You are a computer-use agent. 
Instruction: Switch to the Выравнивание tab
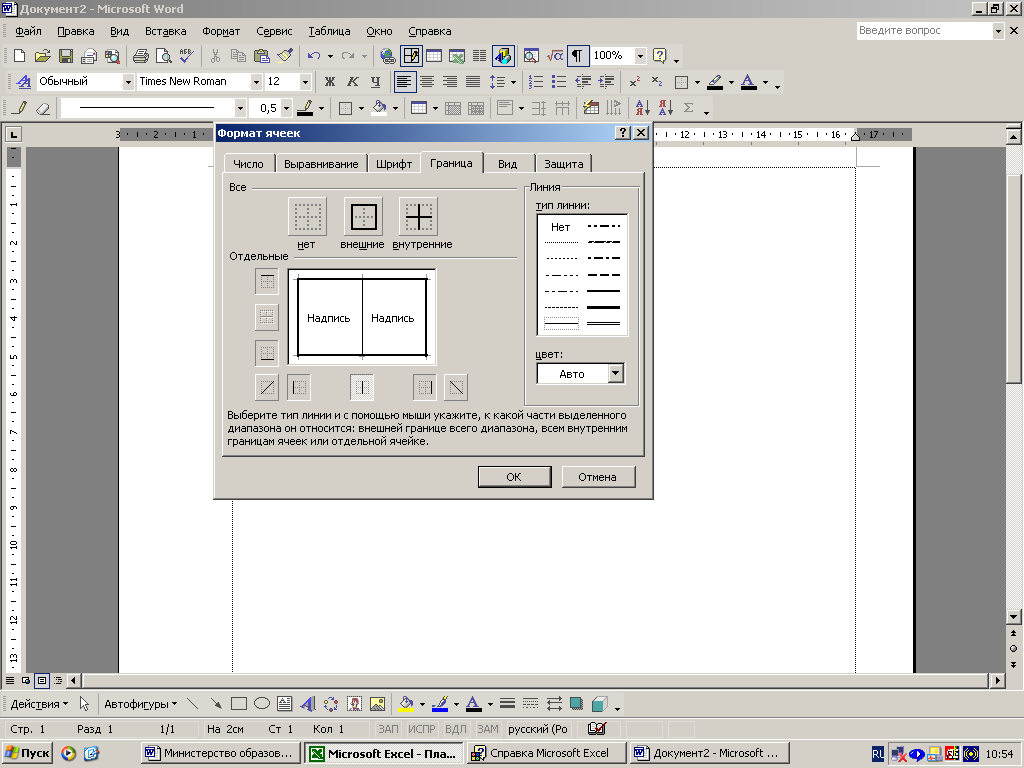tap(321, 164)
